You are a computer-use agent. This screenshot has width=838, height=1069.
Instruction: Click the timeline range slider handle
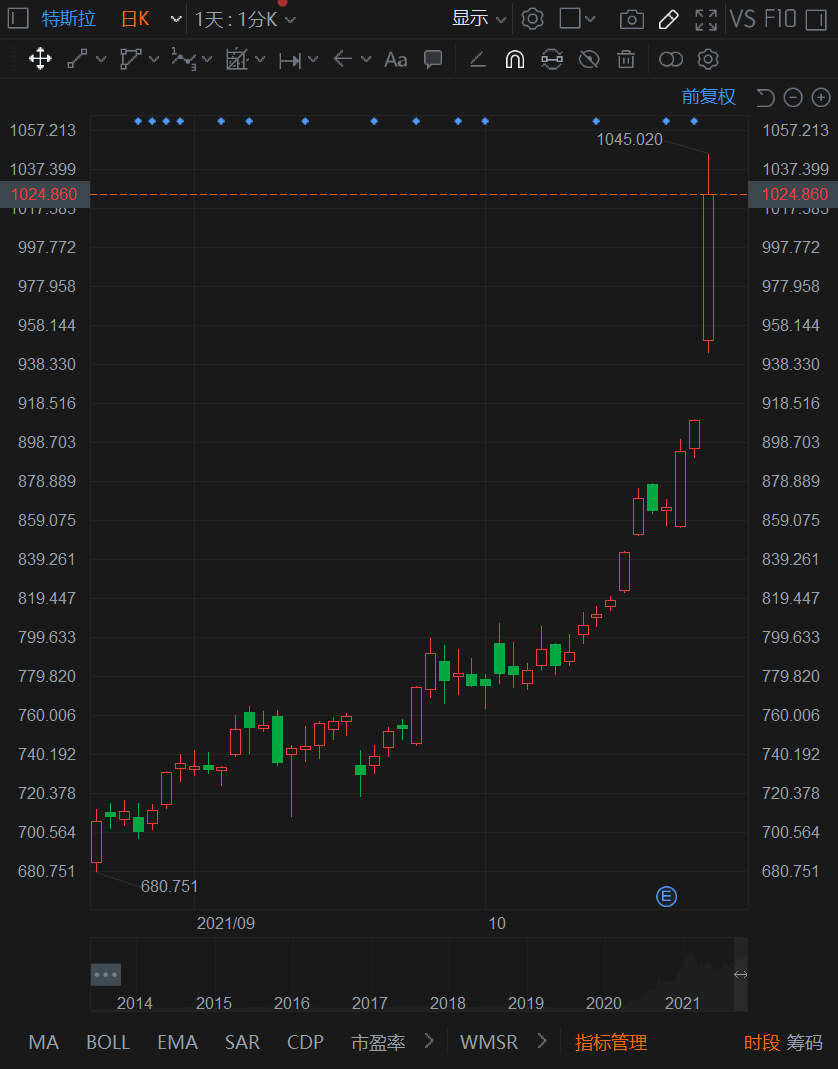pyautogui.click(x=741, y=974)
